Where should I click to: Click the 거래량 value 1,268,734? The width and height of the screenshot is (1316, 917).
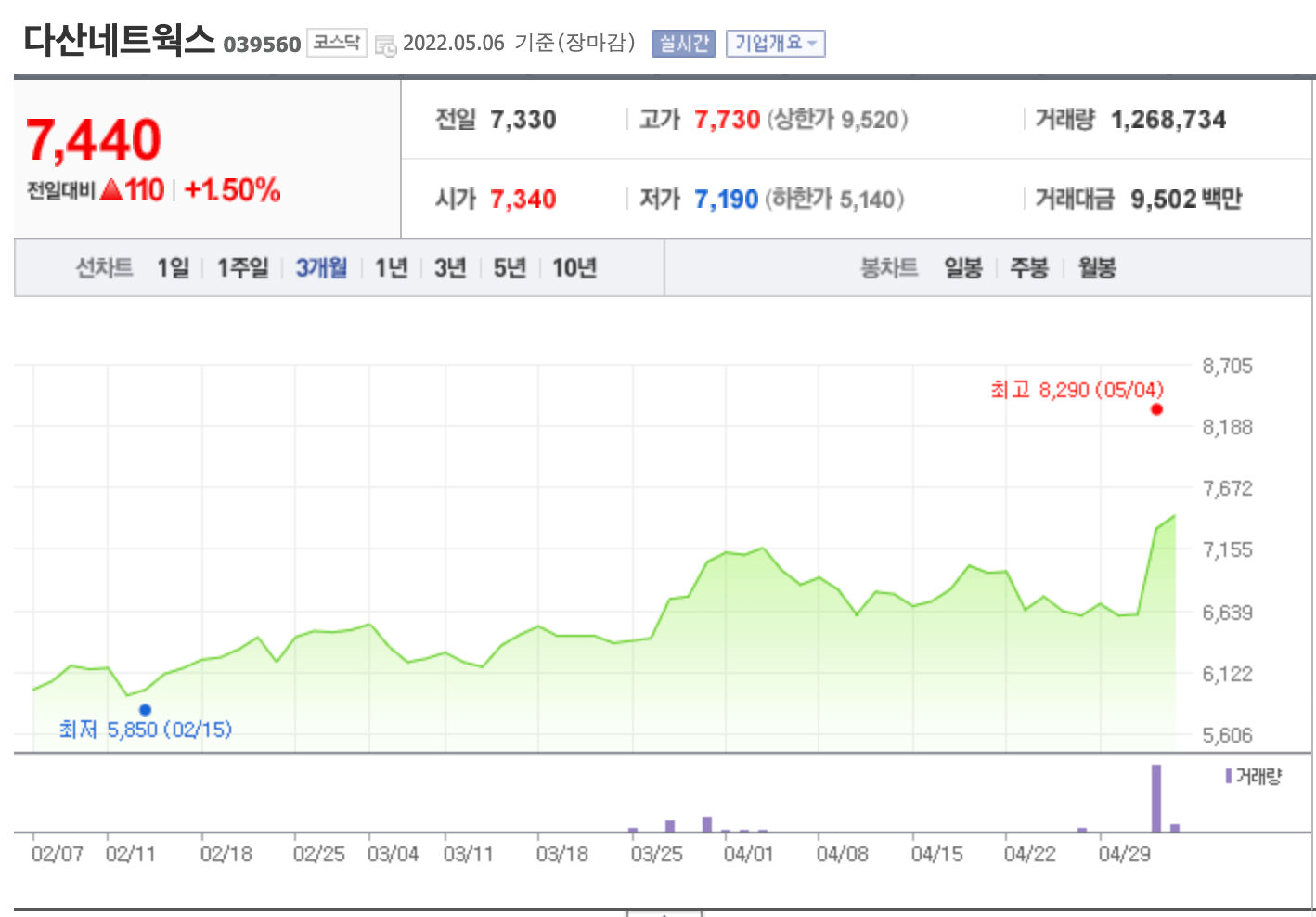(x=1168, y=120)
